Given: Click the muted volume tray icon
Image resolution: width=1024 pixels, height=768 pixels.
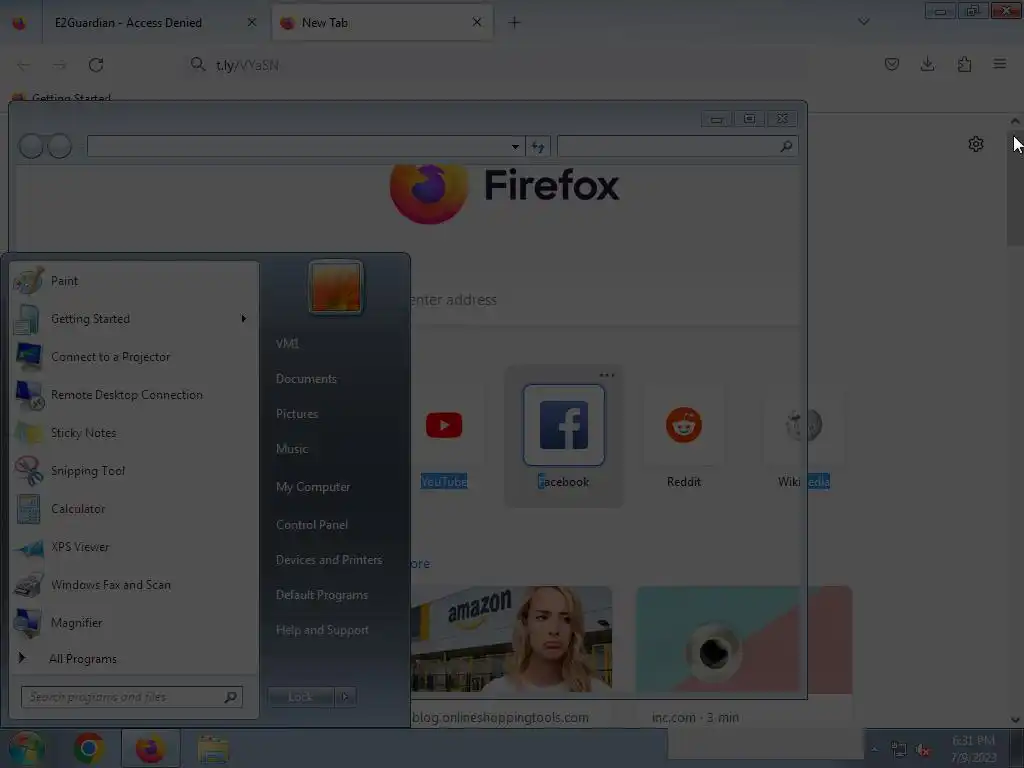Looking at the screenshot, I should tap(923, 750).
